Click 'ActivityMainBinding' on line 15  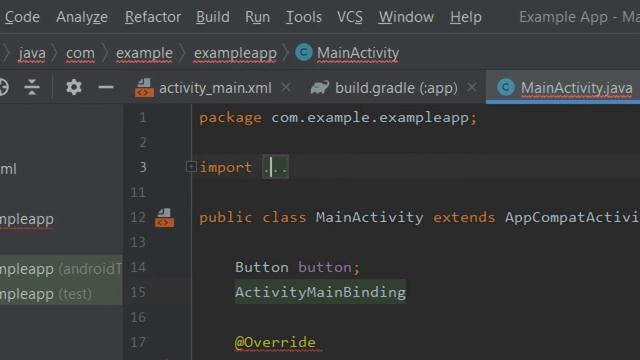pyautogui.click(x=320, y=292)
